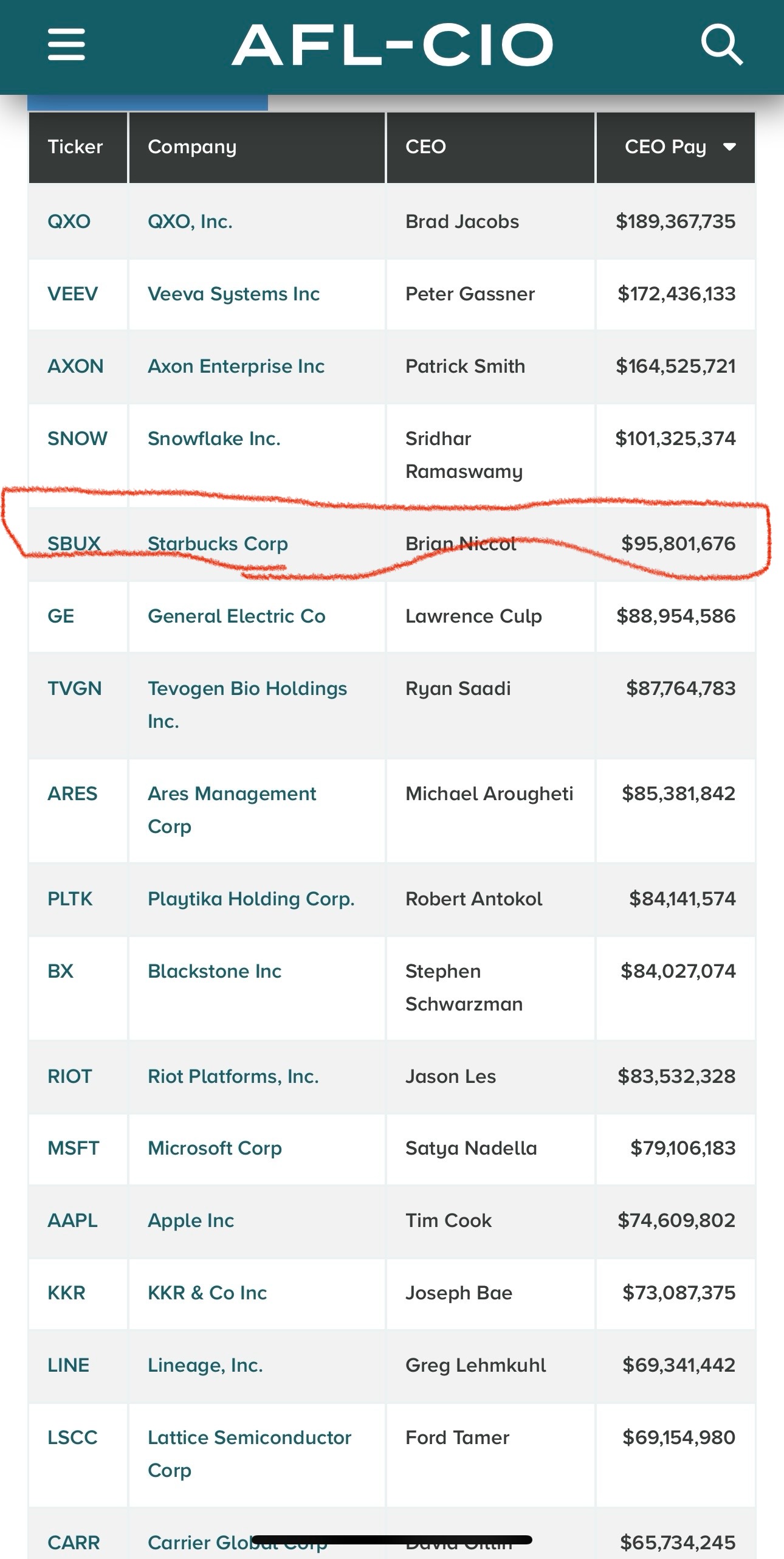Click General Electric Co link

click(x=236, y=617)
